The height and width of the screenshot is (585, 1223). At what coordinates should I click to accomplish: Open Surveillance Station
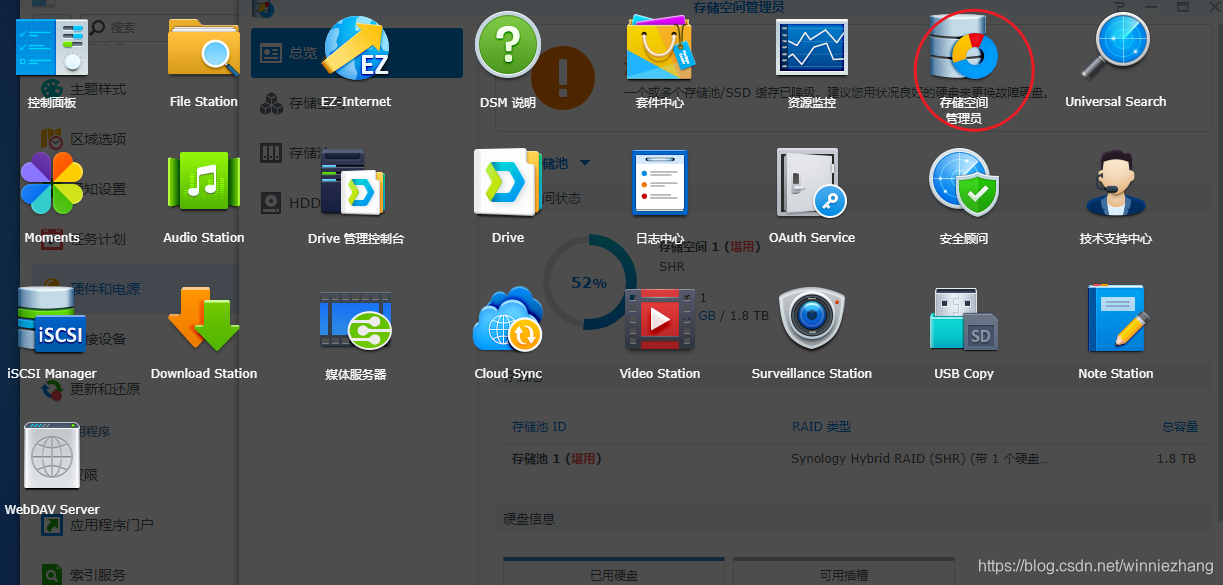pyautogui.click(x=812, y=320)
